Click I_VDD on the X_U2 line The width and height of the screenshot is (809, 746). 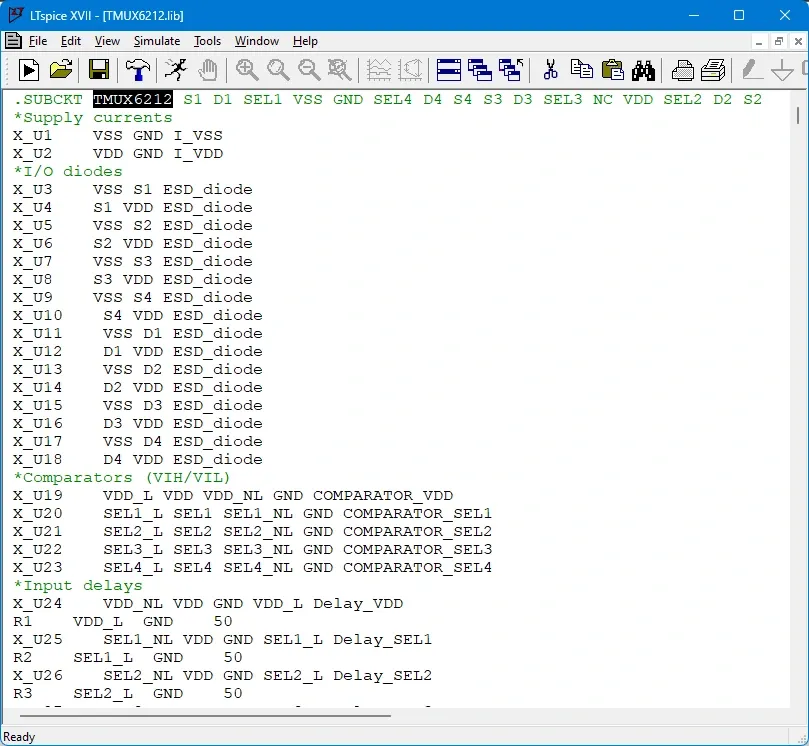click(x=198, y=154)
